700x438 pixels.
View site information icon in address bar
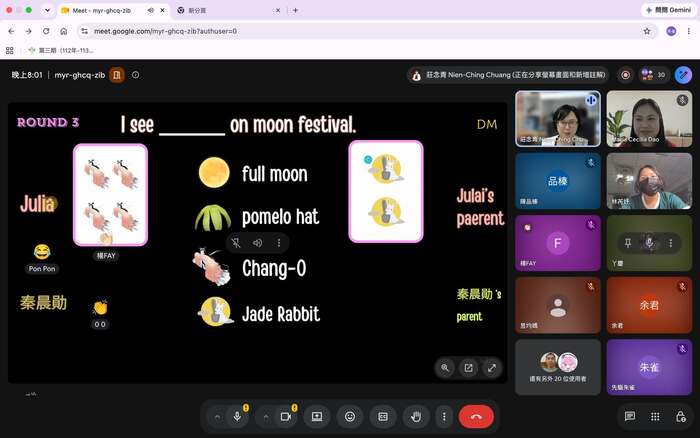pyautogui.click(x=84, y=31)
